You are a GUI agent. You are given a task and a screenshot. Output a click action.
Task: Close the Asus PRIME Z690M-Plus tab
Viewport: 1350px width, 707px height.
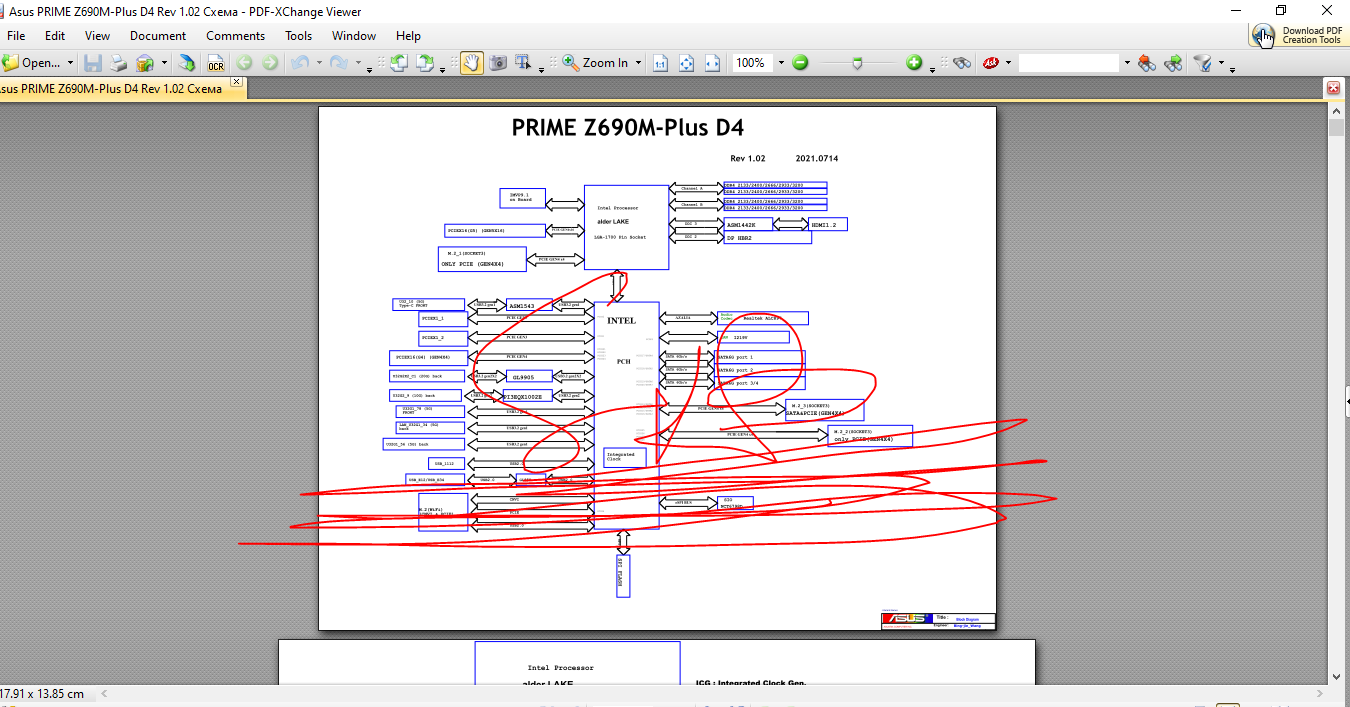tap(237, 82)
